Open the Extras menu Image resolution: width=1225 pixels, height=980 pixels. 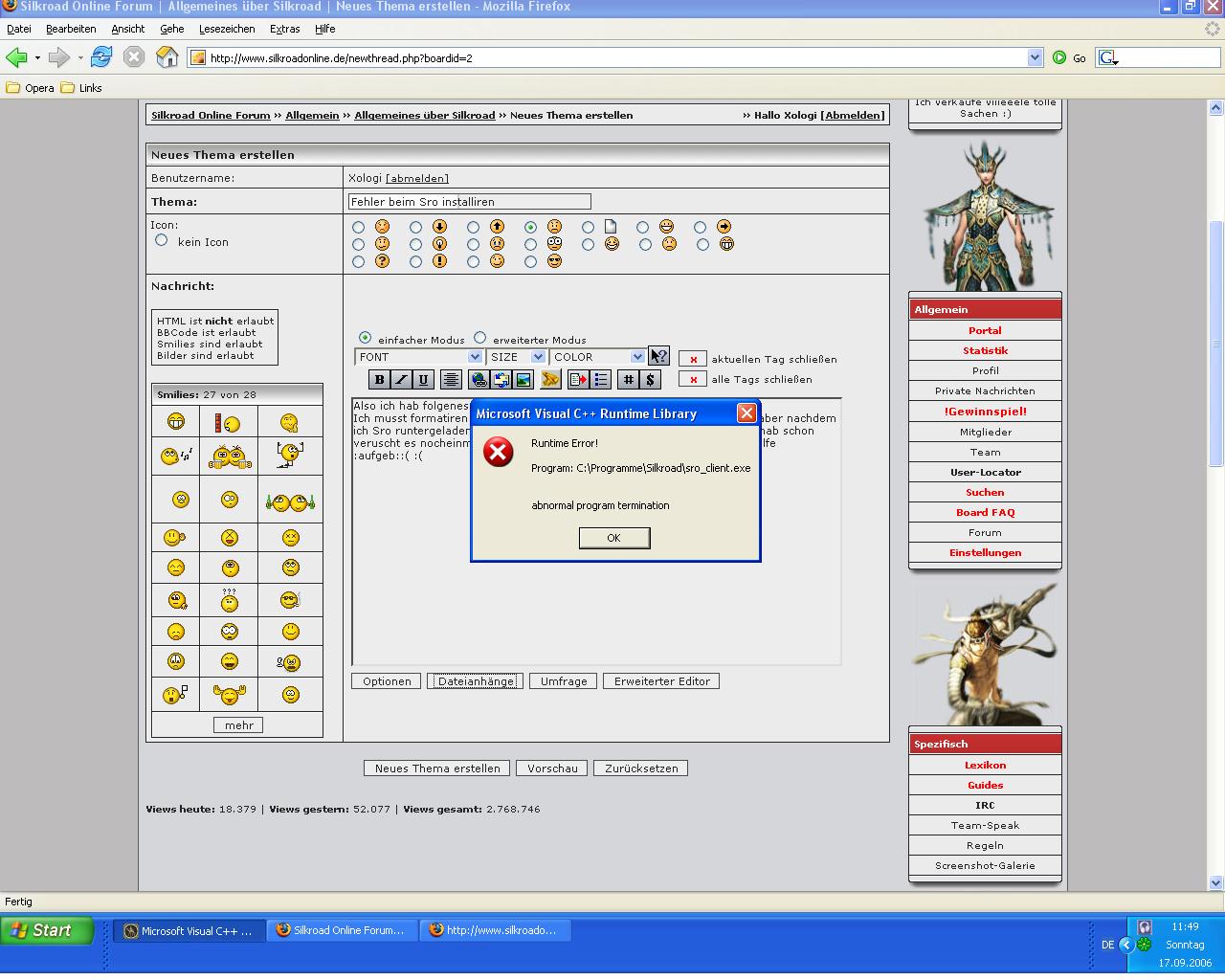point(284,29)
